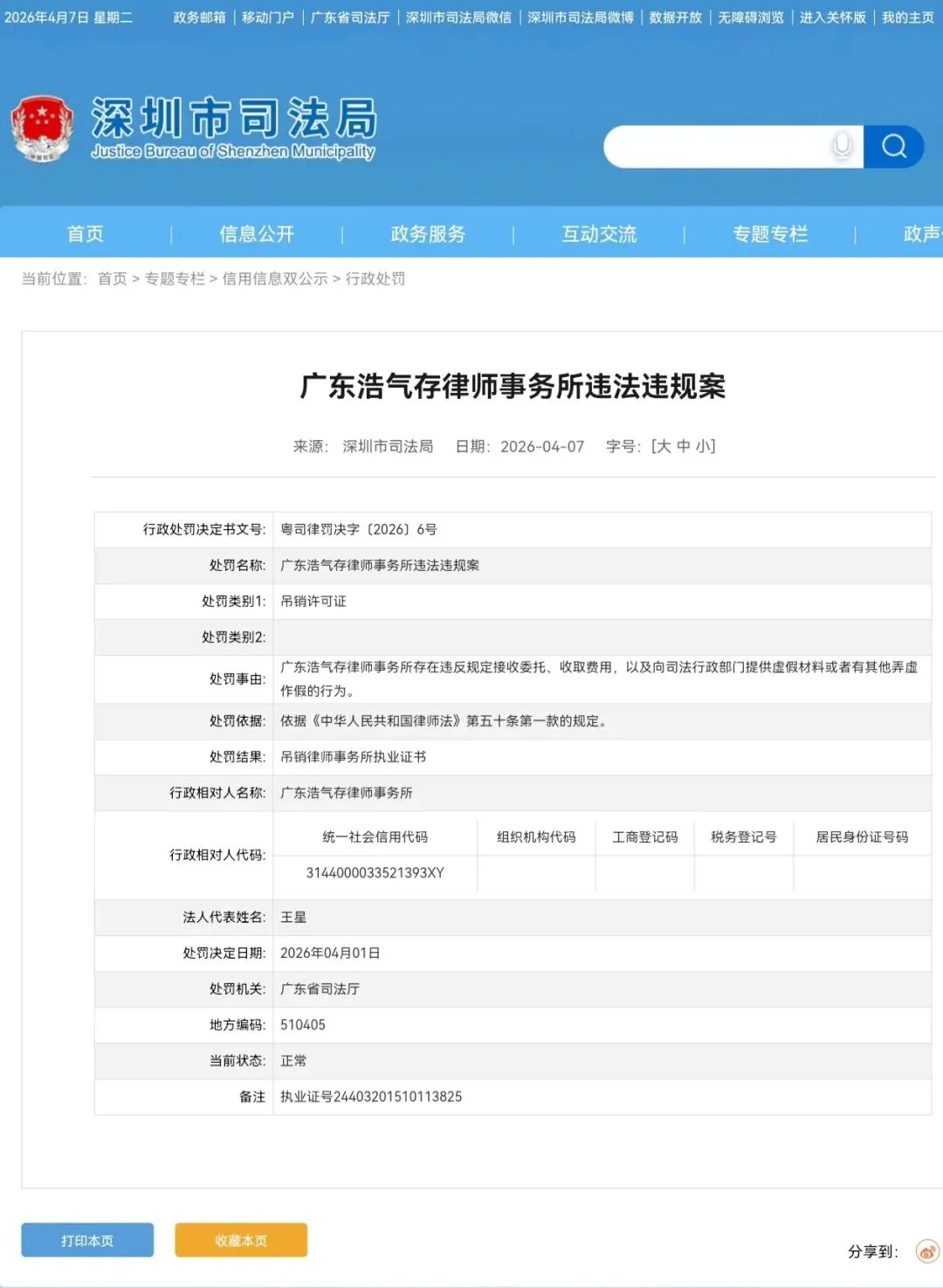943x1288 pixels.
Task: Click publish date 2026-04-07 text
Action: click(542, 446)
